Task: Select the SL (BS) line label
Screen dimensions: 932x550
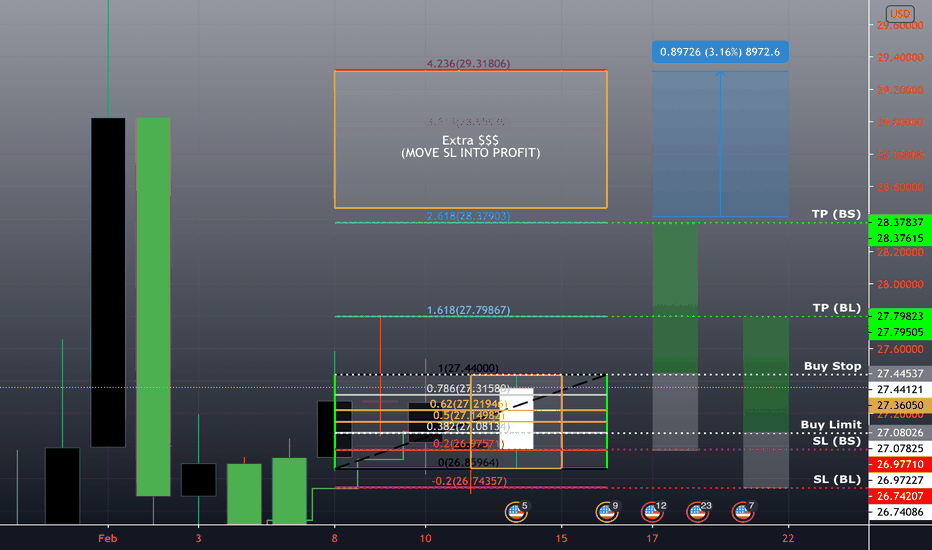Action: tap(837, 441)
